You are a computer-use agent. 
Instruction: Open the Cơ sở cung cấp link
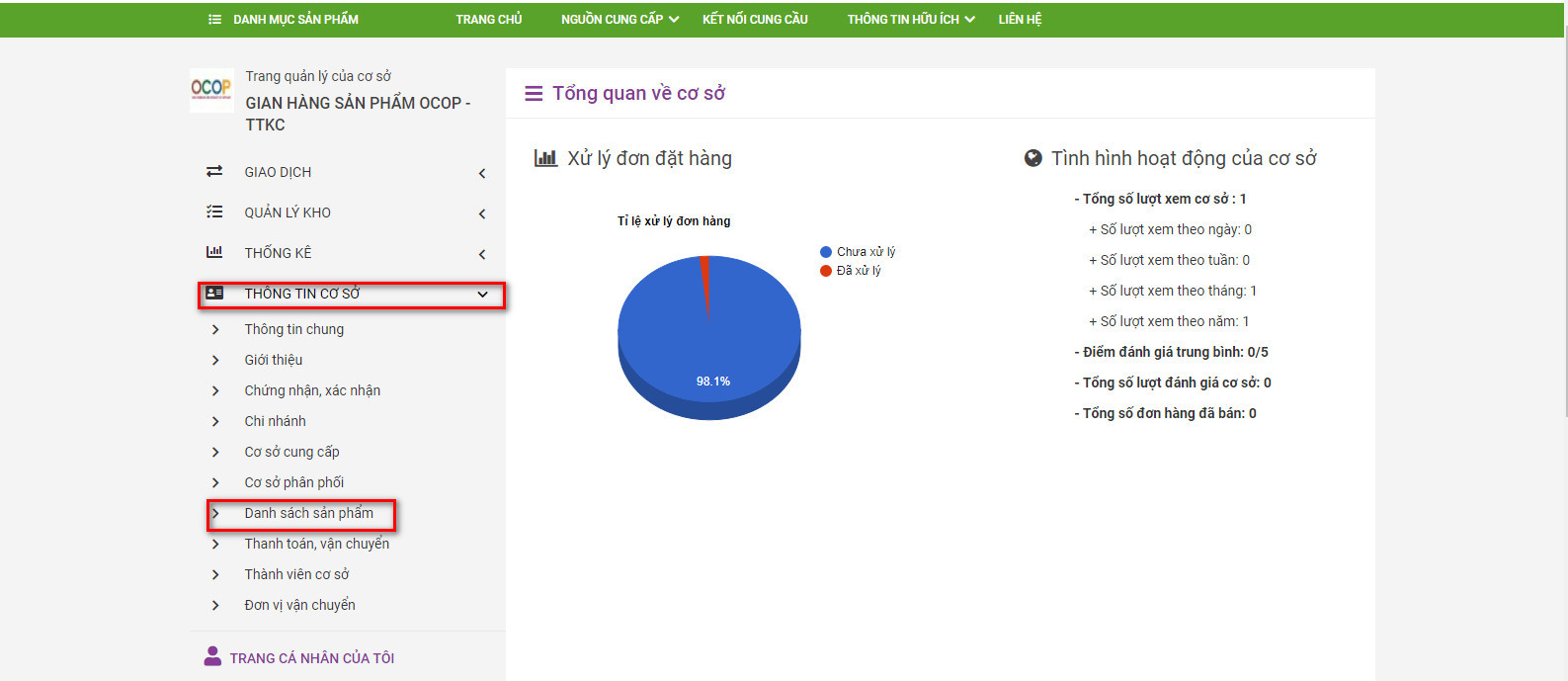point(292,452)
